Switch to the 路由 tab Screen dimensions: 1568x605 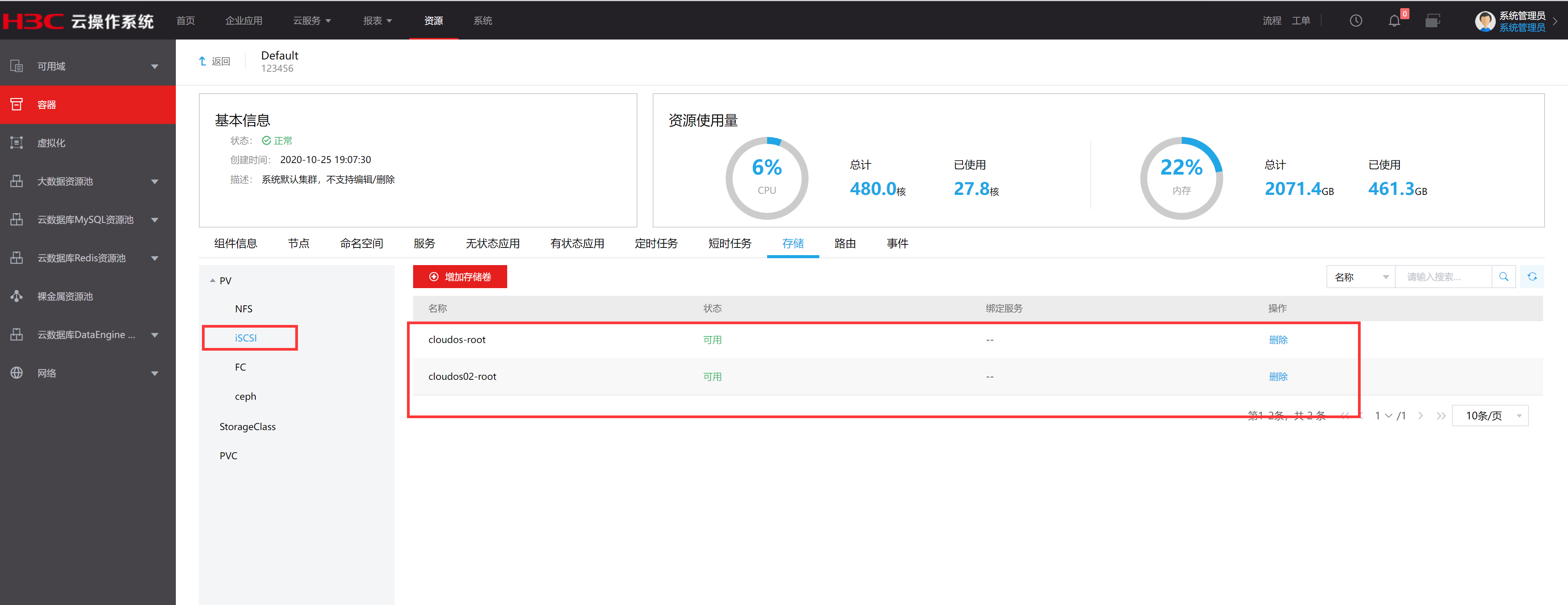[844, 244]
